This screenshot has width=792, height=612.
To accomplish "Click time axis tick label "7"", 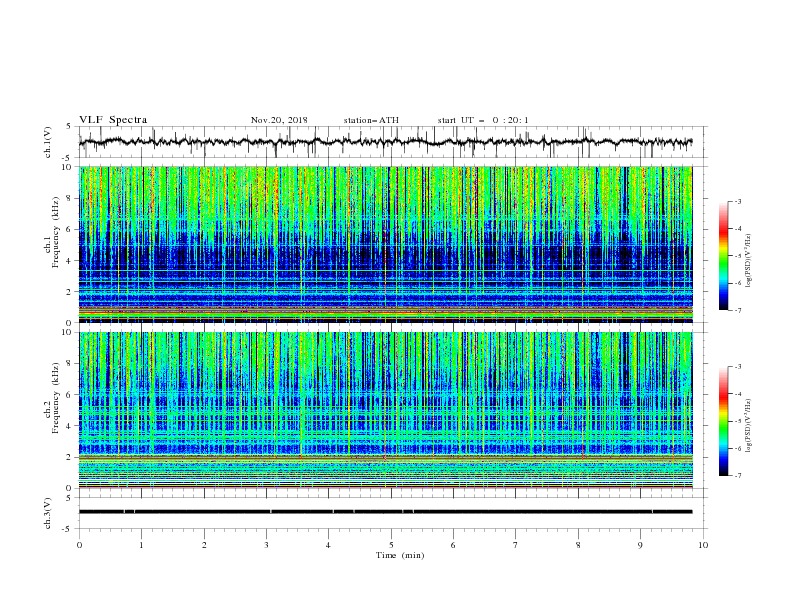I will tap(516, 545).
